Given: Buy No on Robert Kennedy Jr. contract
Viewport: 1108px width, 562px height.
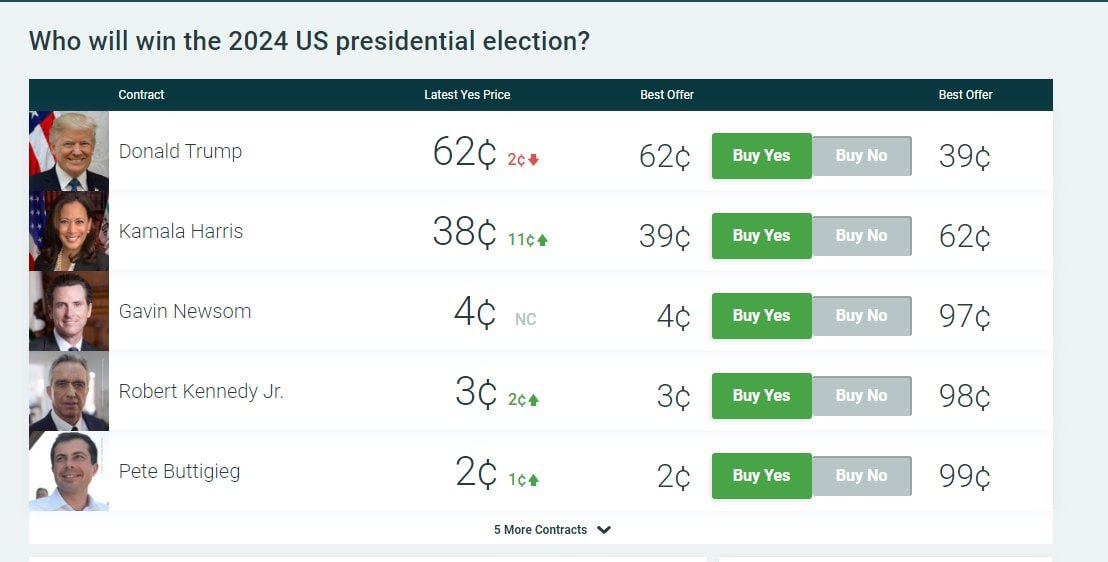Looking at the screenshot, I should pos(861,396).
